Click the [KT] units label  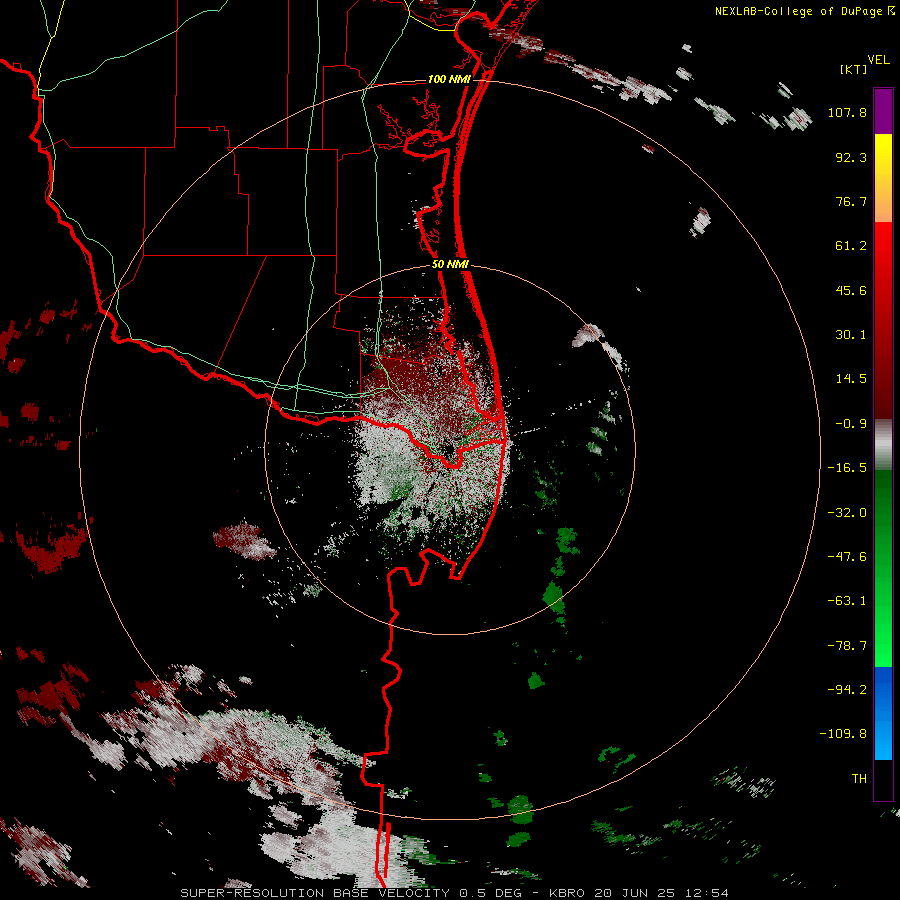(x=853, y=69)
